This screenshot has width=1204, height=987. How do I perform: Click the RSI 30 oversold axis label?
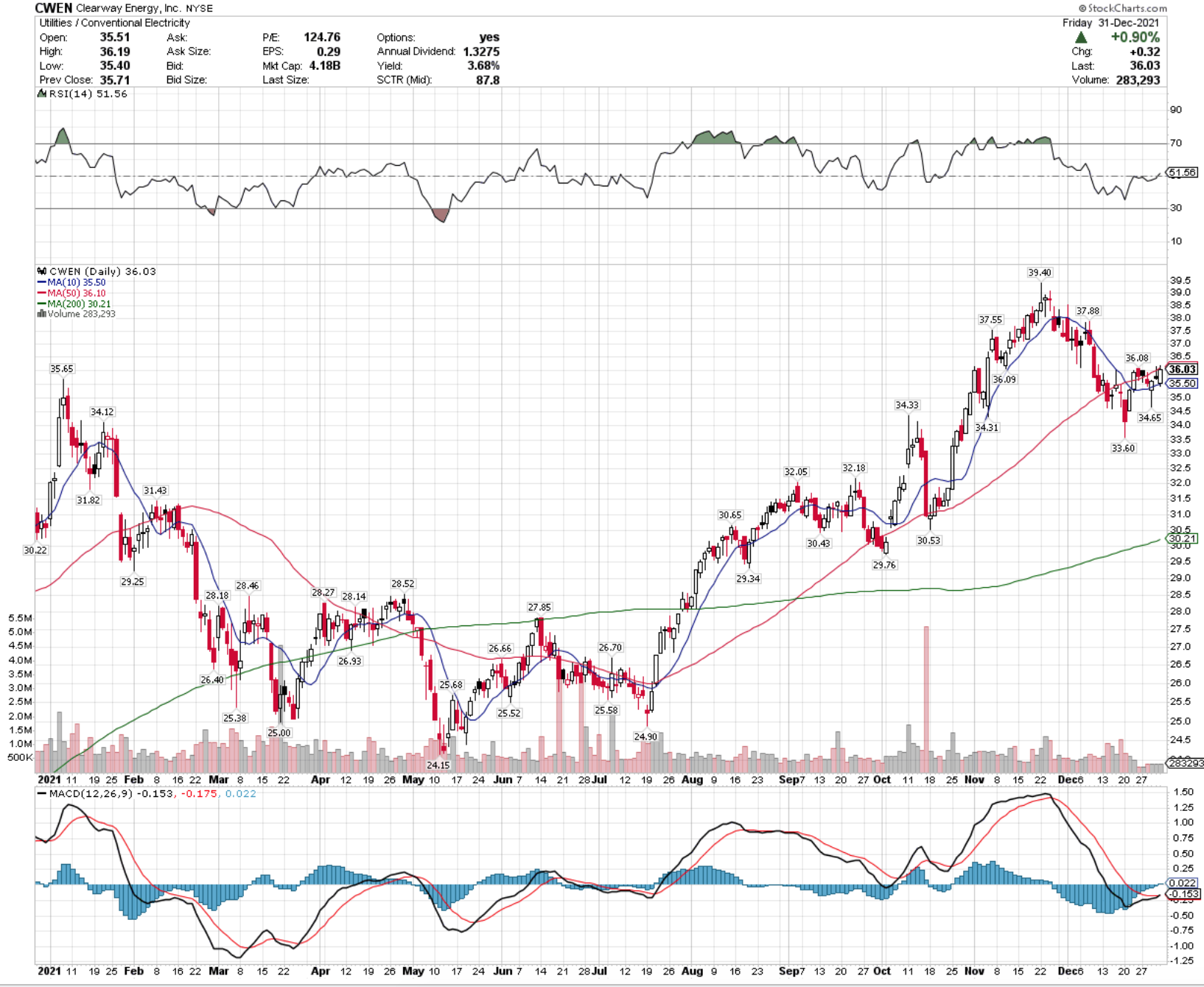[1175, 208]
